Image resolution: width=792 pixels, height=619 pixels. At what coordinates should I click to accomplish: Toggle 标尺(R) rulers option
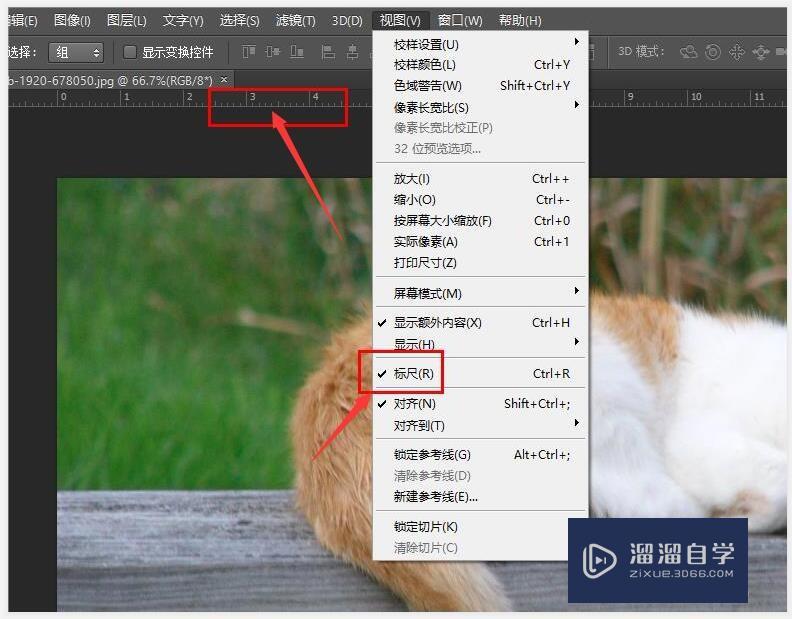pos(480,373)
